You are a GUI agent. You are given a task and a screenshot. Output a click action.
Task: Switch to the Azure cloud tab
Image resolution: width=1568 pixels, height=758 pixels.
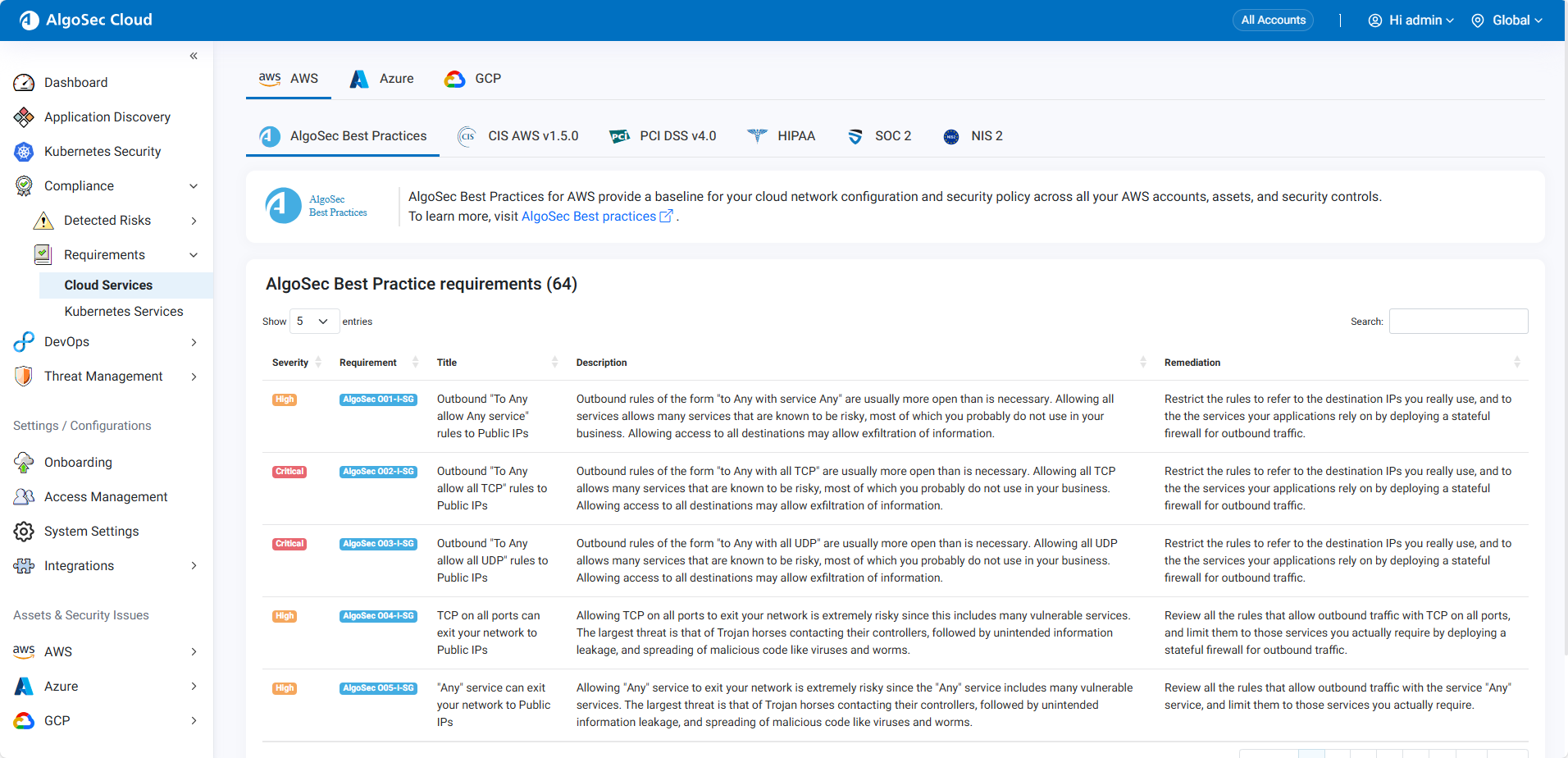point(382,79)
